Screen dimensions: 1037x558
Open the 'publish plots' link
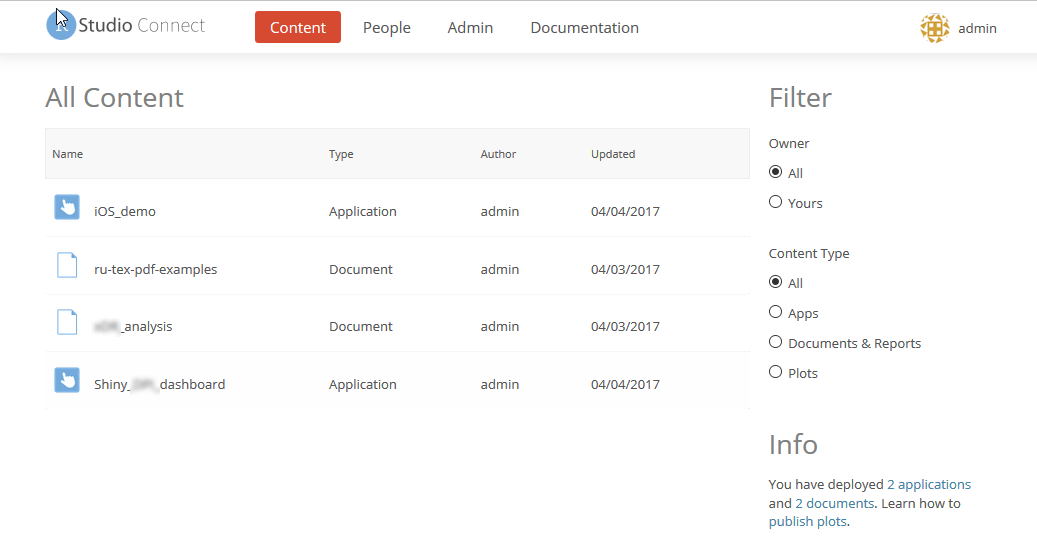tap(808, 521)
